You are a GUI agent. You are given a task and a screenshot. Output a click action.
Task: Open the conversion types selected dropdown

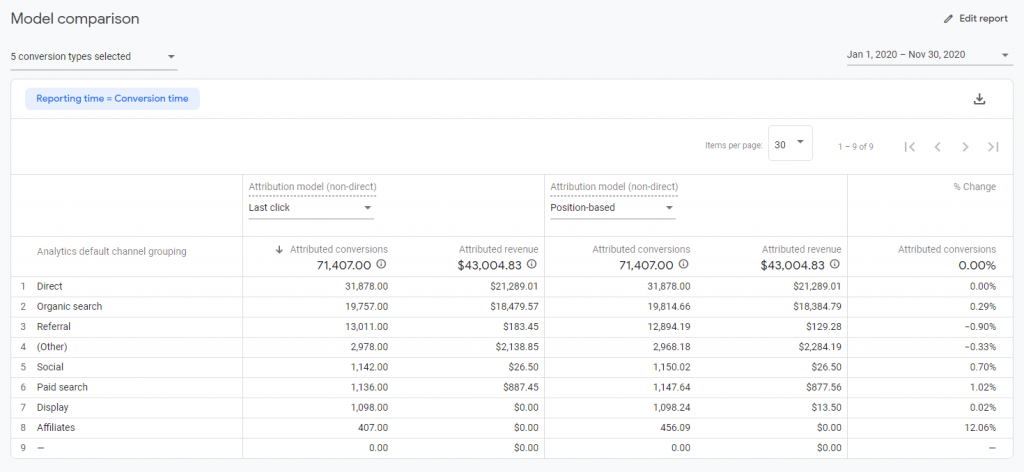pos(93,57)
